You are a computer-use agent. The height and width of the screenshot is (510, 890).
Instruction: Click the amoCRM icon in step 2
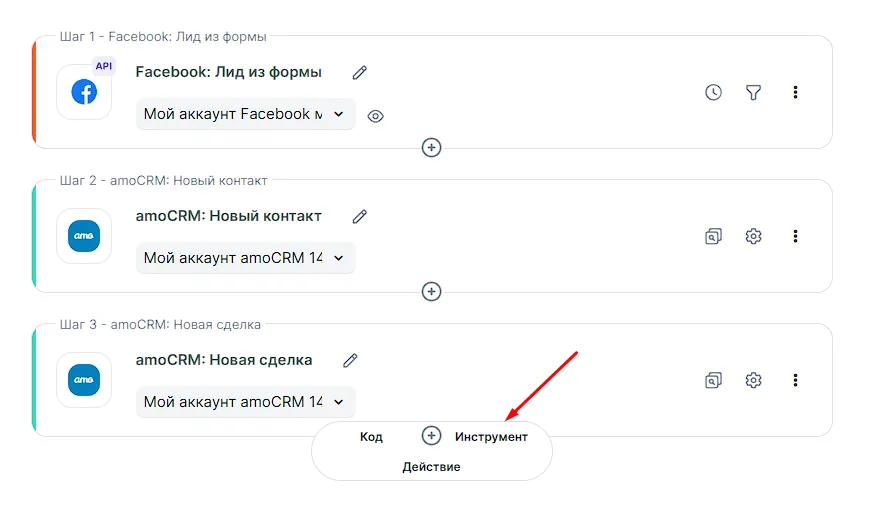(84, 236)
